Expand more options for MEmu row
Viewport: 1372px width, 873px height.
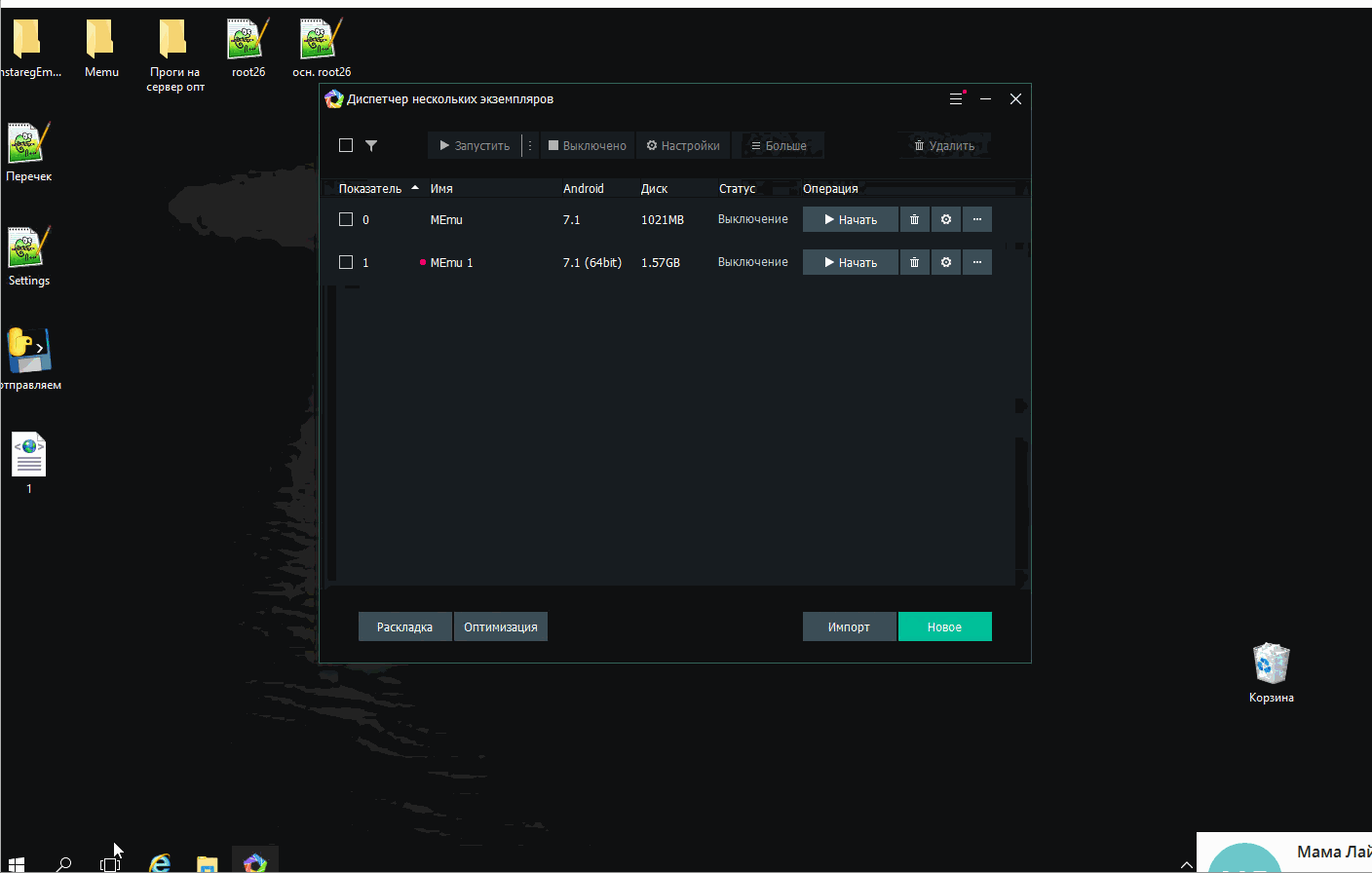pos(977,219)
